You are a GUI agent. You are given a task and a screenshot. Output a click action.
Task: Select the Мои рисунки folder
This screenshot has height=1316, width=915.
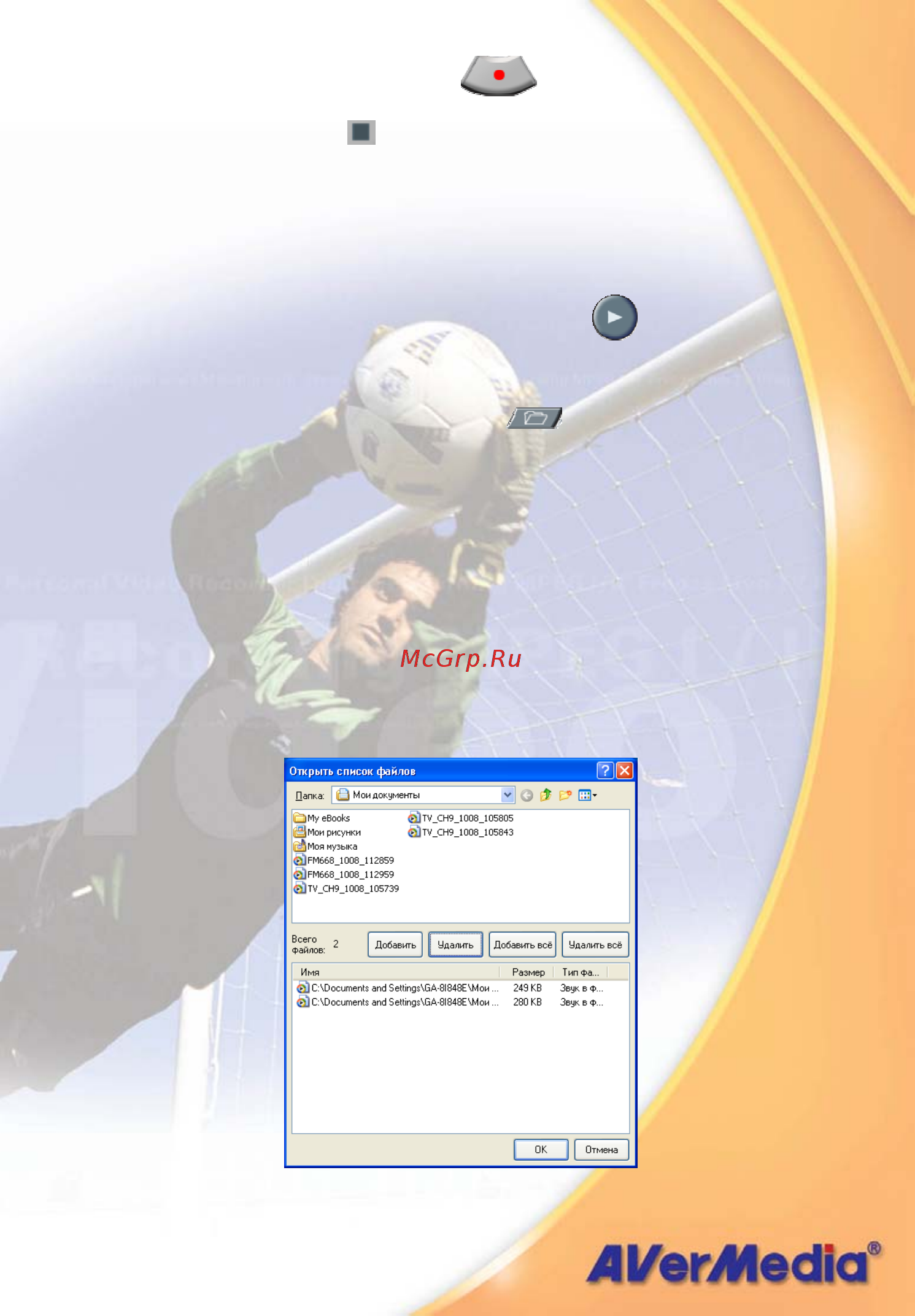(x=327, y=833)
